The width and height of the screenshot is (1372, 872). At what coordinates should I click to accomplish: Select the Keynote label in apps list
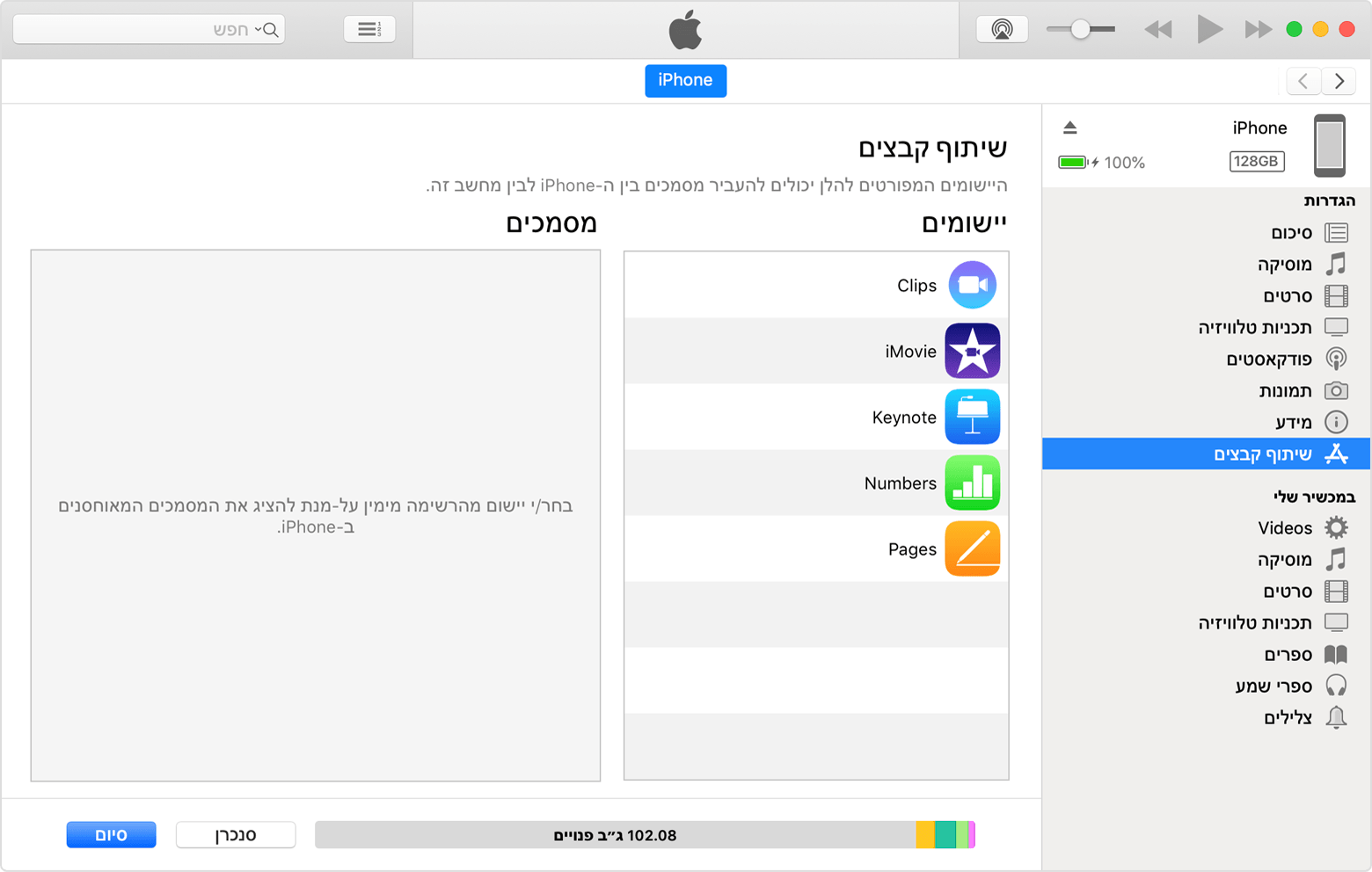(x=904, y=418)
